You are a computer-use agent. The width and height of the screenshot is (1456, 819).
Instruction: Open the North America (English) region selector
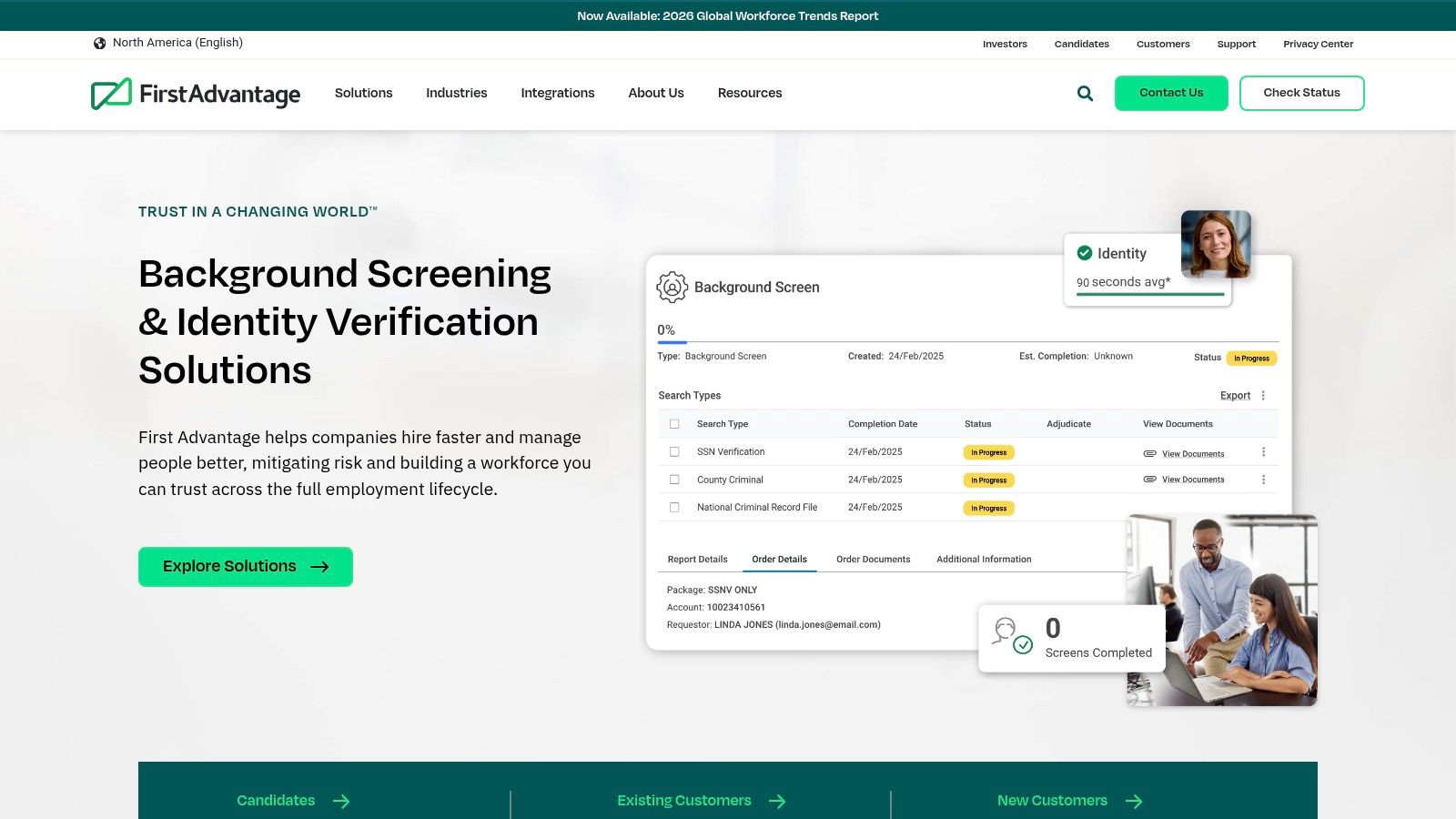[168, 43]
